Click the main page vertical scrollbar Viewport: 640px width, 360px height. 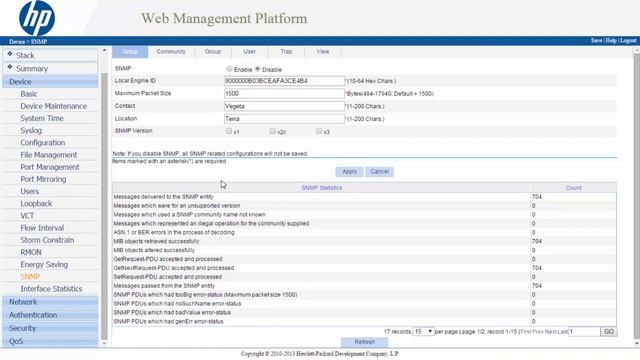pos(636,196)
